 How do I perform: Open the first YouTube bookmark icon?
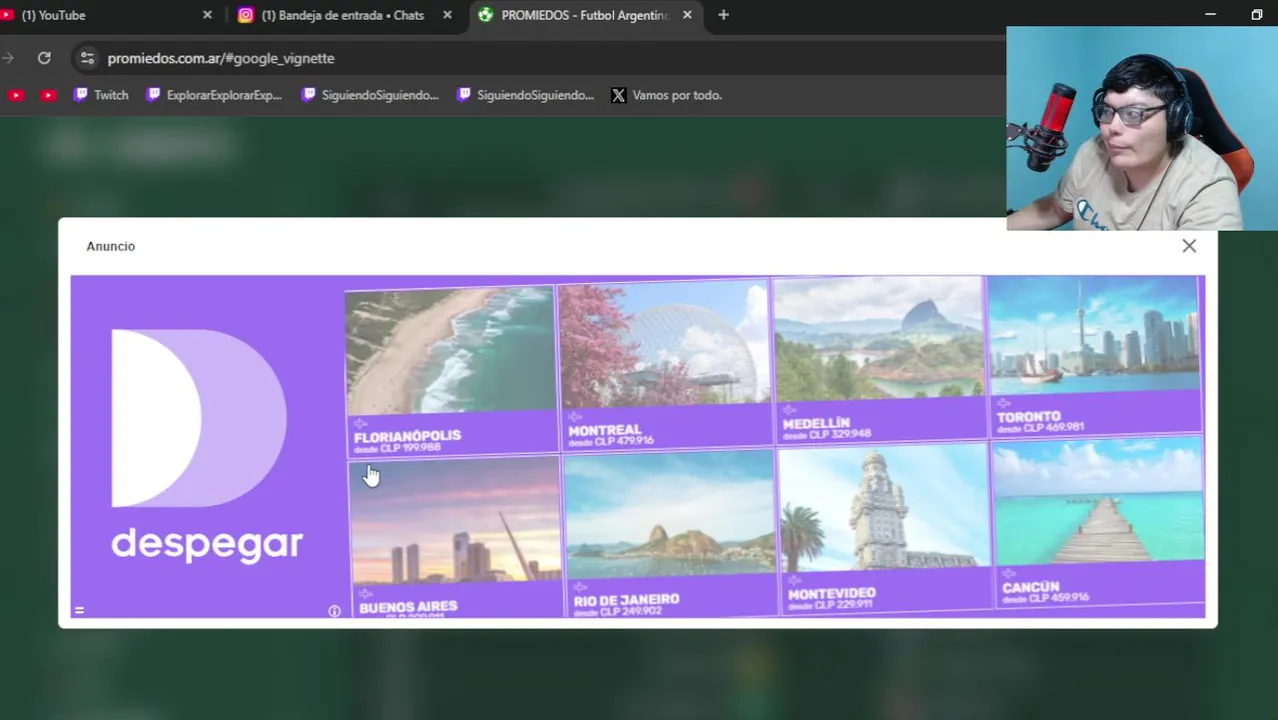tap(16, 95)
